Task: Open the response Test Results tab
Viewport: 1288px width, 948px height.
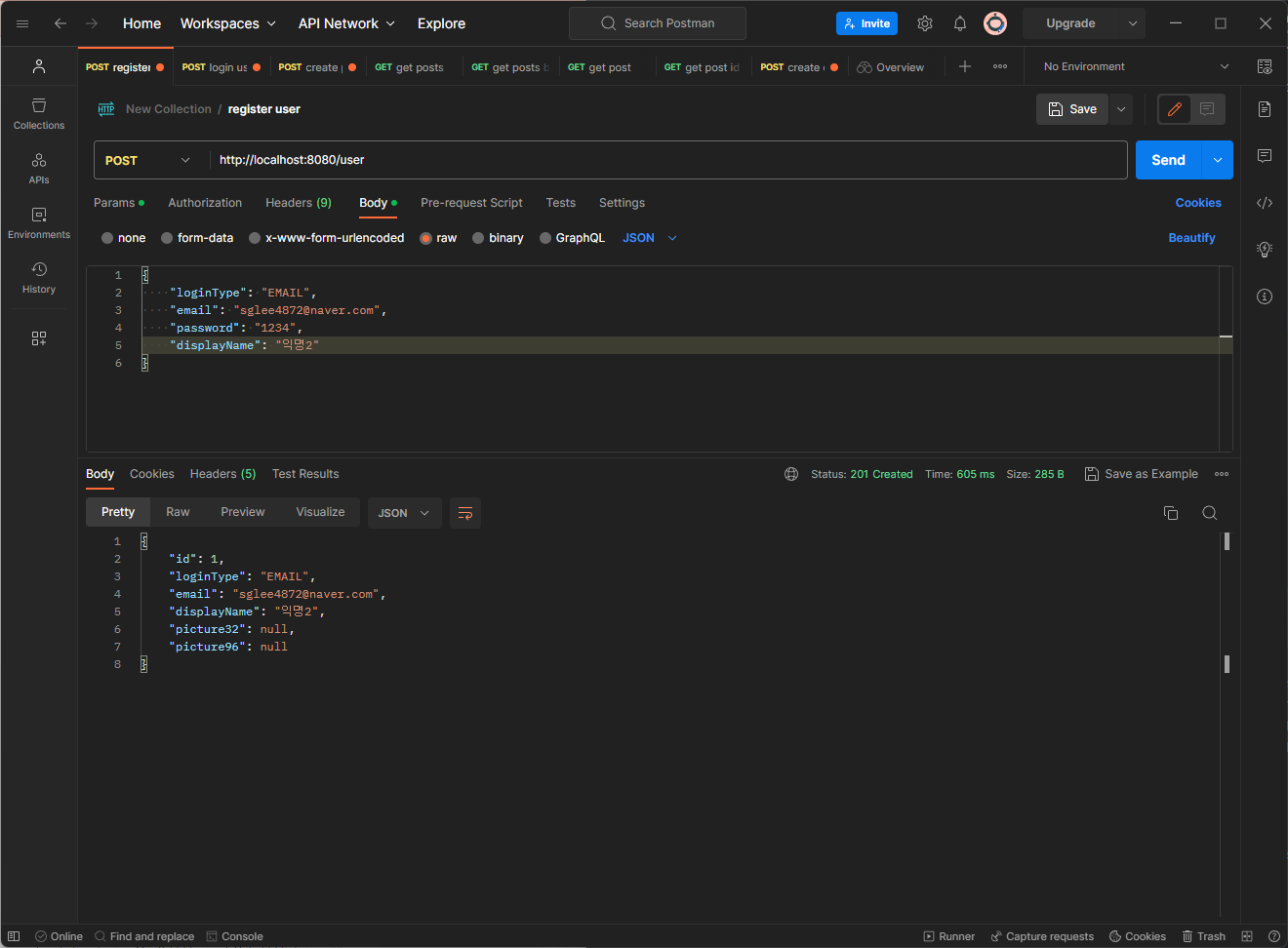Action: coord(305,474)
